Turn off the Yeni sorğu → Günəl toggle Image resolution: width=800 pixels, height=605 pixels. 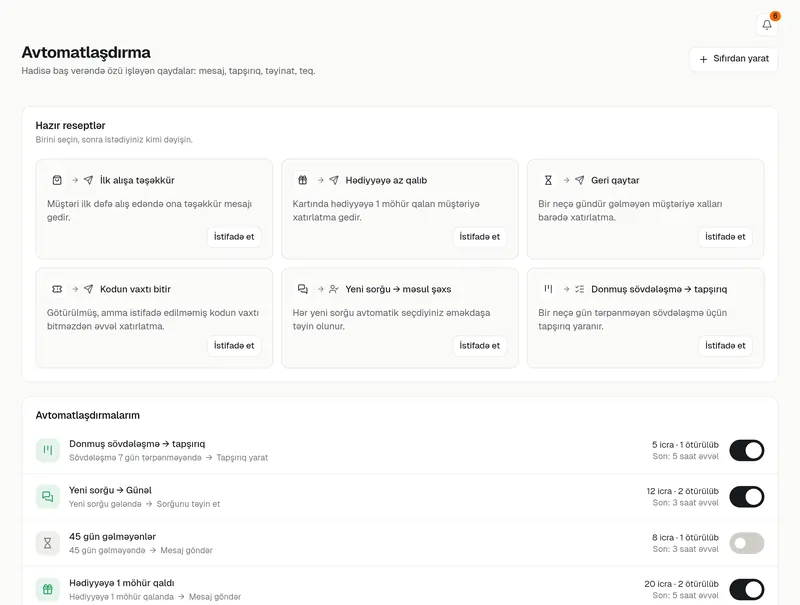click(746, 497)
